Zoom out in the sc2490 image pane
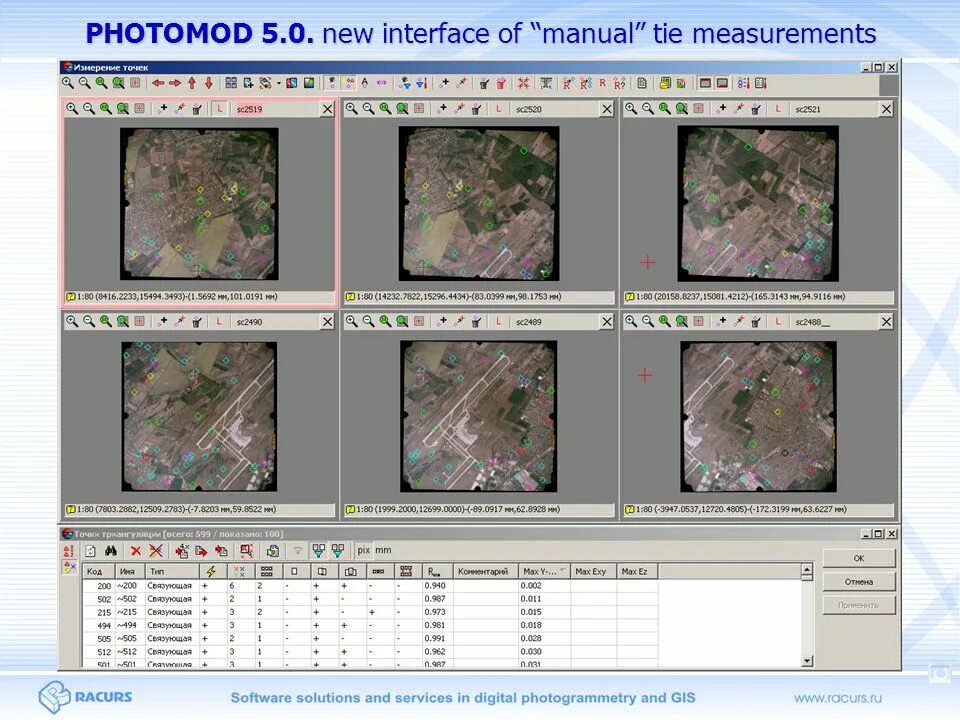The image size is (960, 720). (x=89, y=321)
